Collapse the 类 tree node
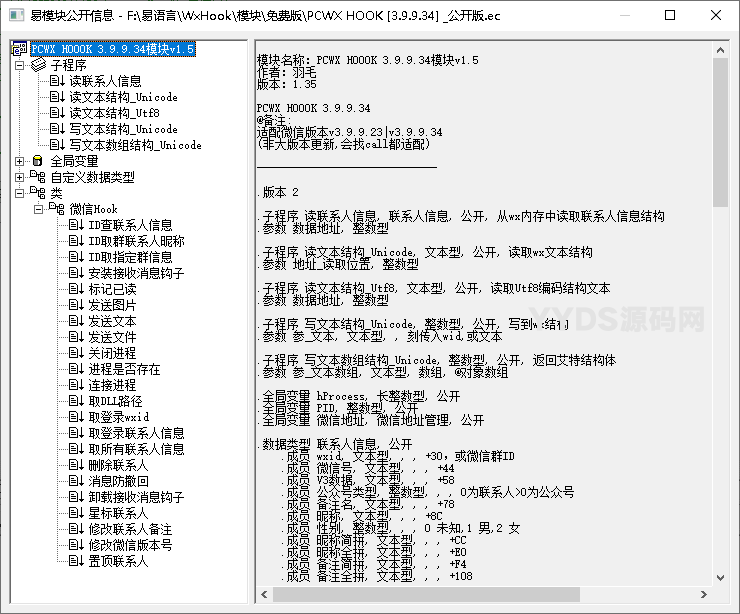740x614 pixels. 19,193
